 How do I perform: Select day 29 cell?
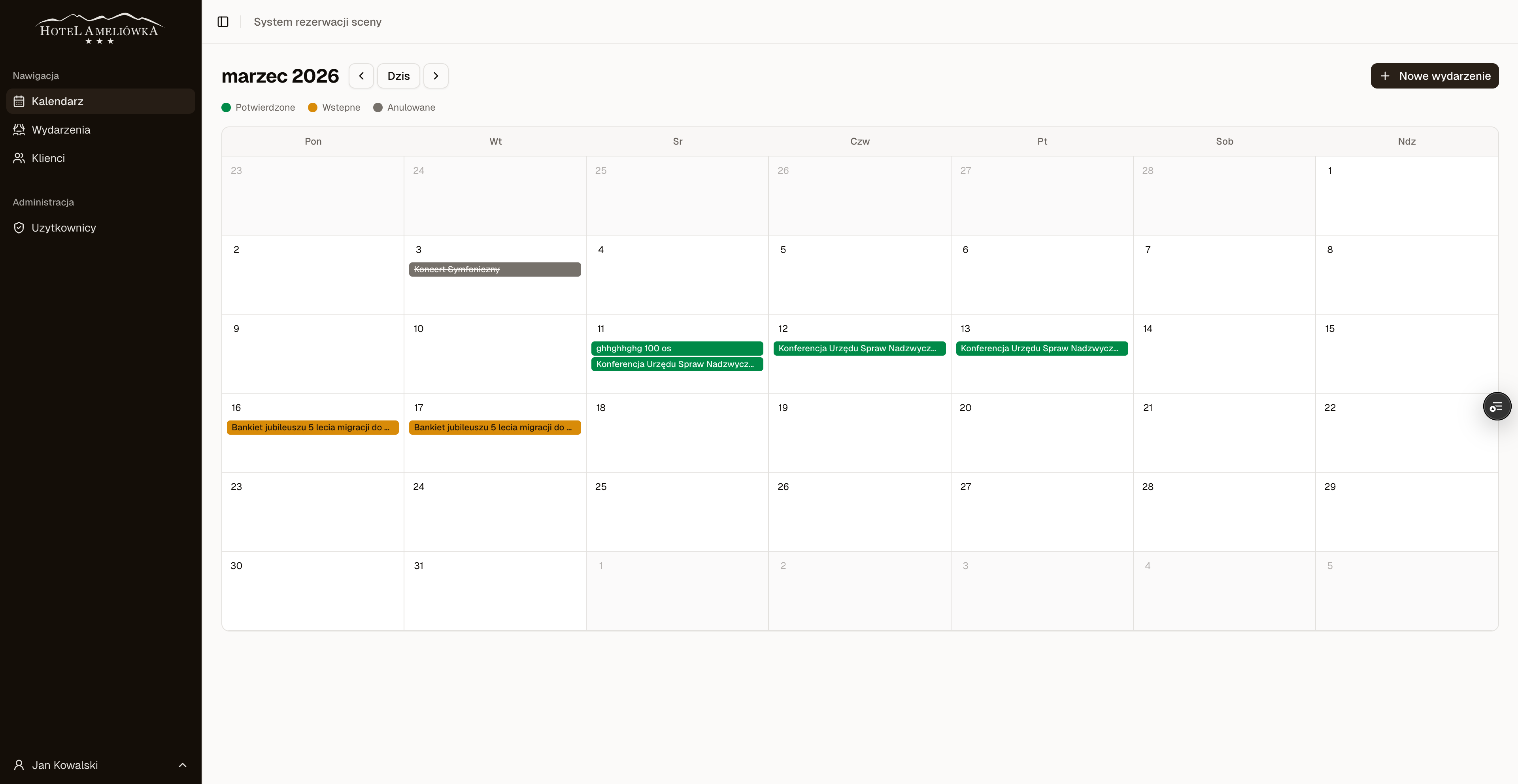(1407, 511)
